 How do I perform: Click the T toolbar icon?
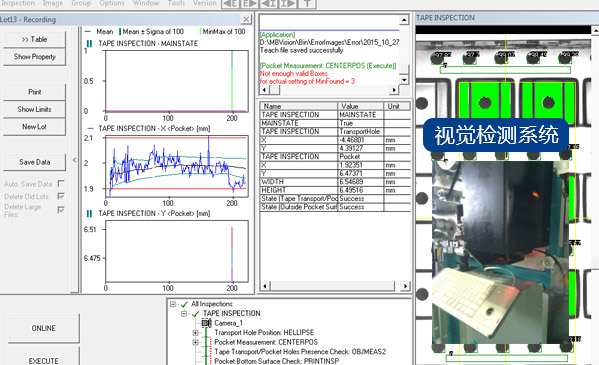(307, 4)
